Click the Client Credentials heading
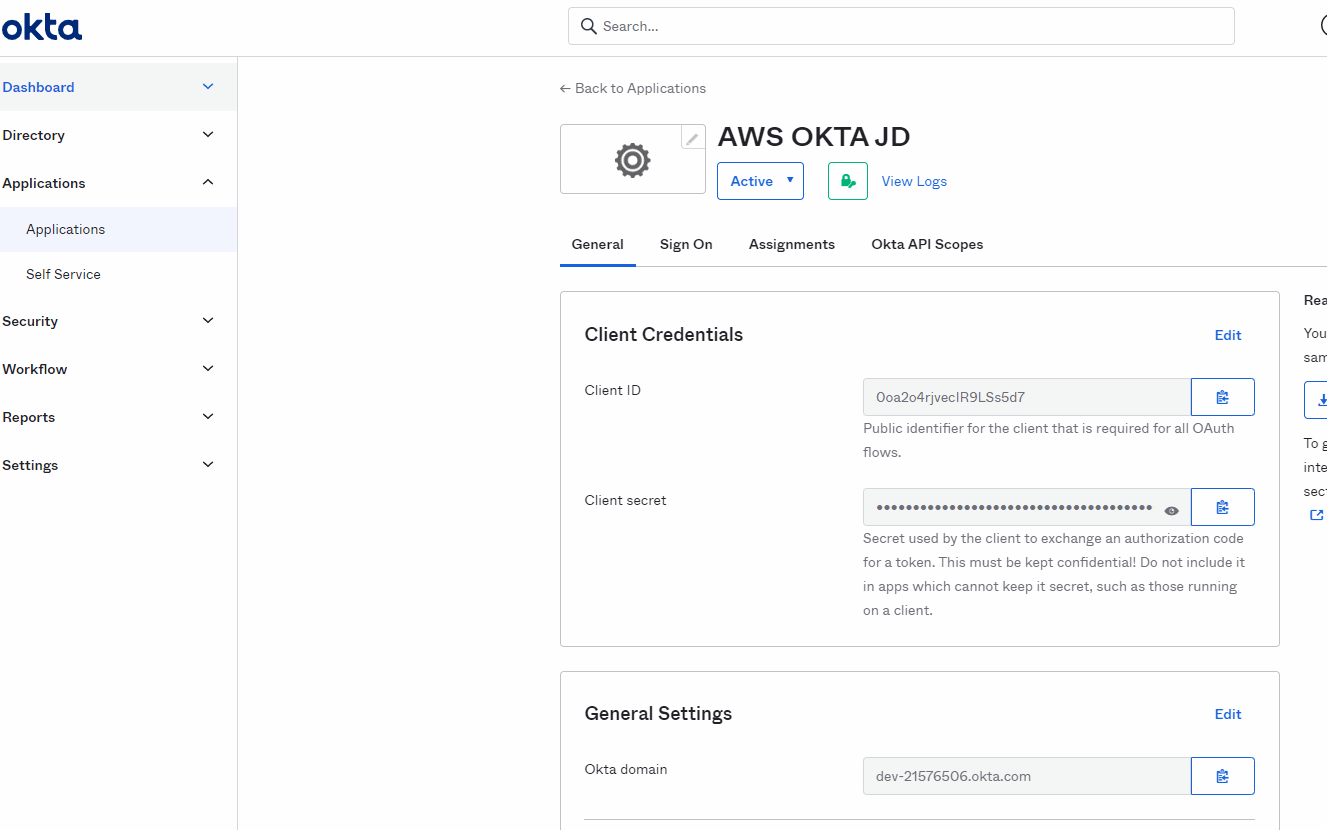The image size is (1327, 830). pos(664,334)
